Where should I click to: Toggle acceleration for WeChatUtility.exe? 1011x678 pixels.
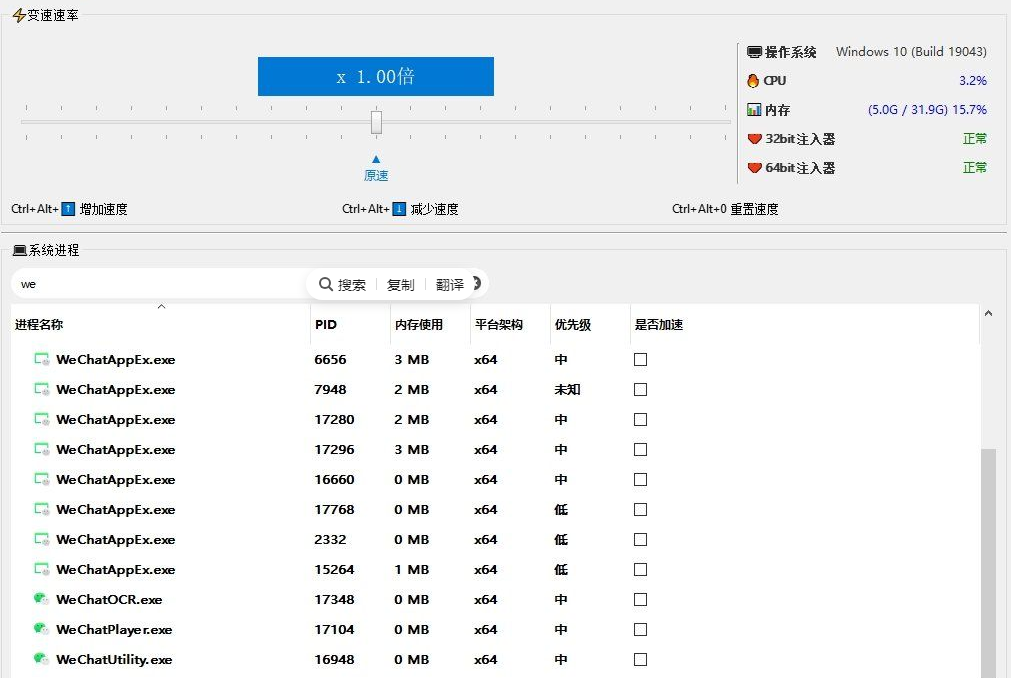click(640, 659)
